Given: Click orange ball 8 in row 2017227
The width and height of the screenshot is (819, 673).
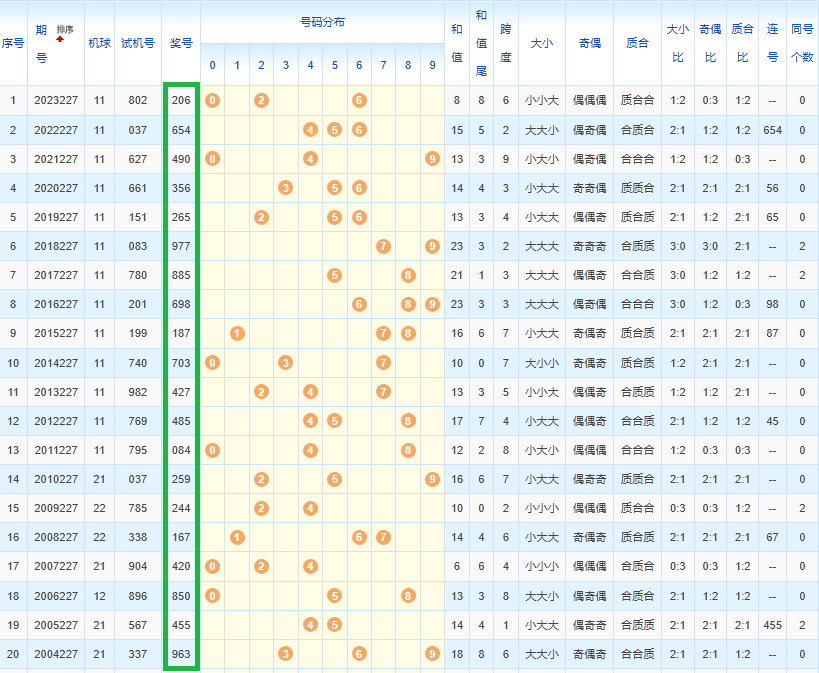Looking at the screenshot, I should tap(408, 275).
